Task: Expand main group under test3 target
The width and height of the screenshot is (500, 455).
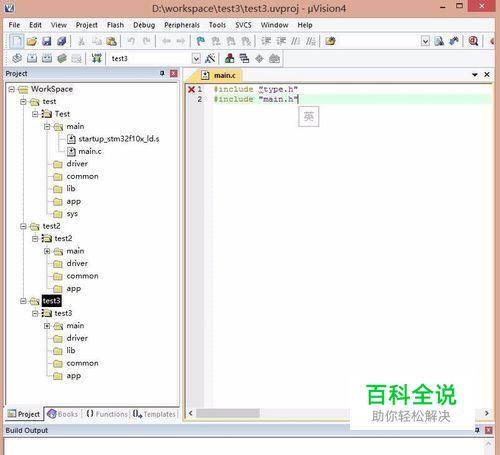Action: [x=47, y=326]
